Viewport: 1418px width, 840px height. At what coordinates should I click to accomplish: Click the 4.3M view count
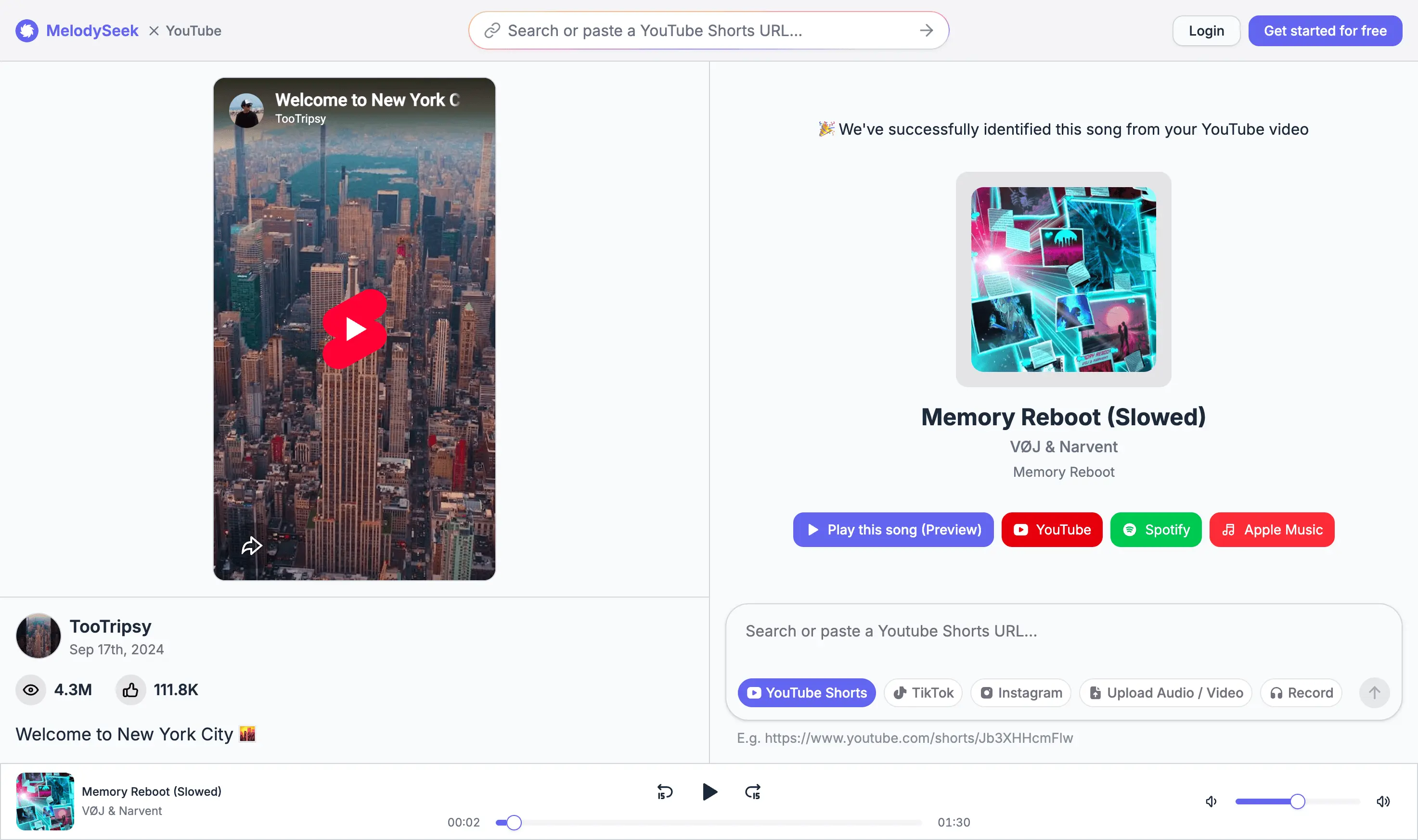[73, 690]
